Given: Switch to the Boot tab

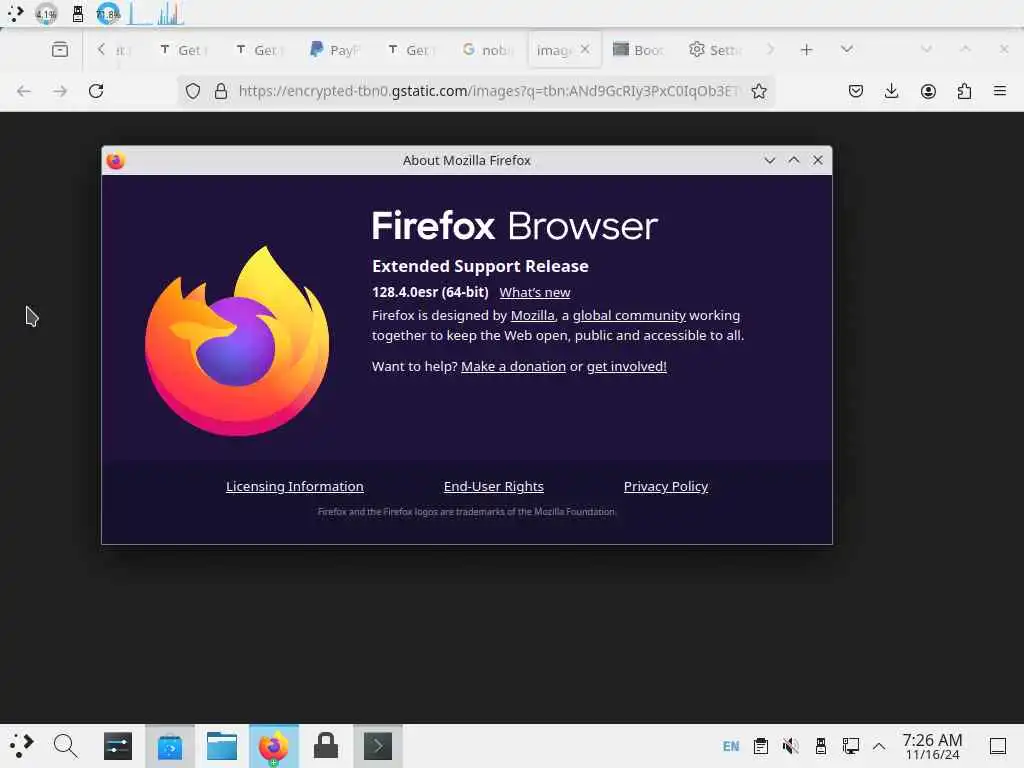Looking at the screenshot, I should (639, 50).
